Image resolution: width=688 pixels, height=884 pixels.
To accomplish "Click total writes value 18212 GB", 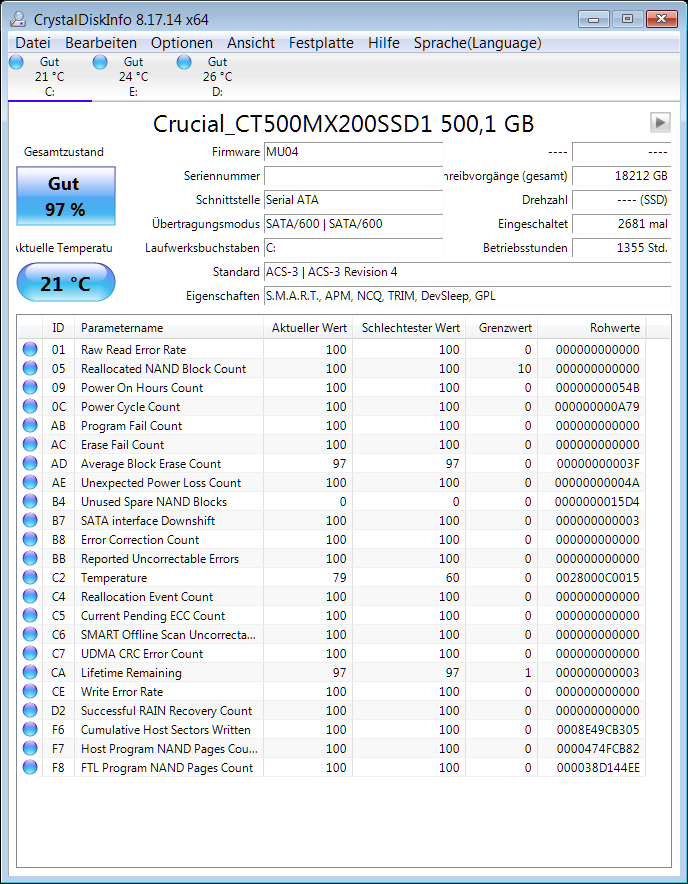I will point(621,176).
